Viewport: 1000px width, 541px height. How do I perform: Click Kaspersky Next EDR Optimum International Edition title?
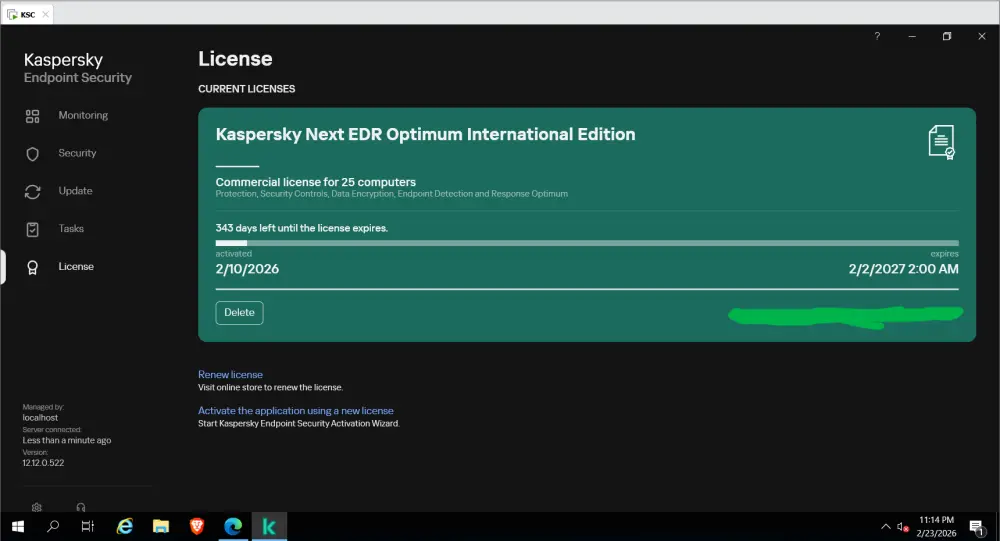click(425, 135)
